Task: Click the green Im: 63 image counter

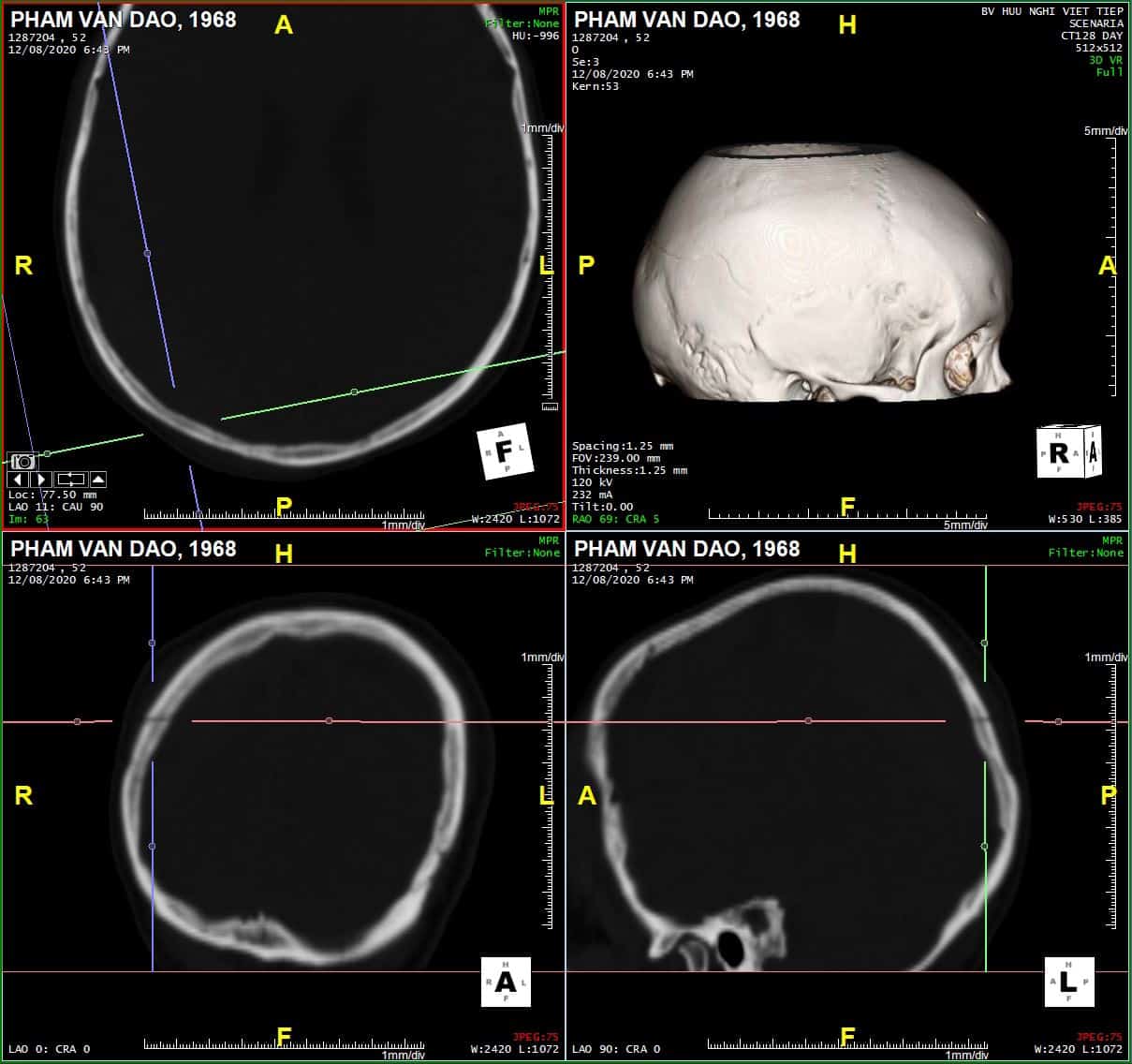Action: pos(29,518)
